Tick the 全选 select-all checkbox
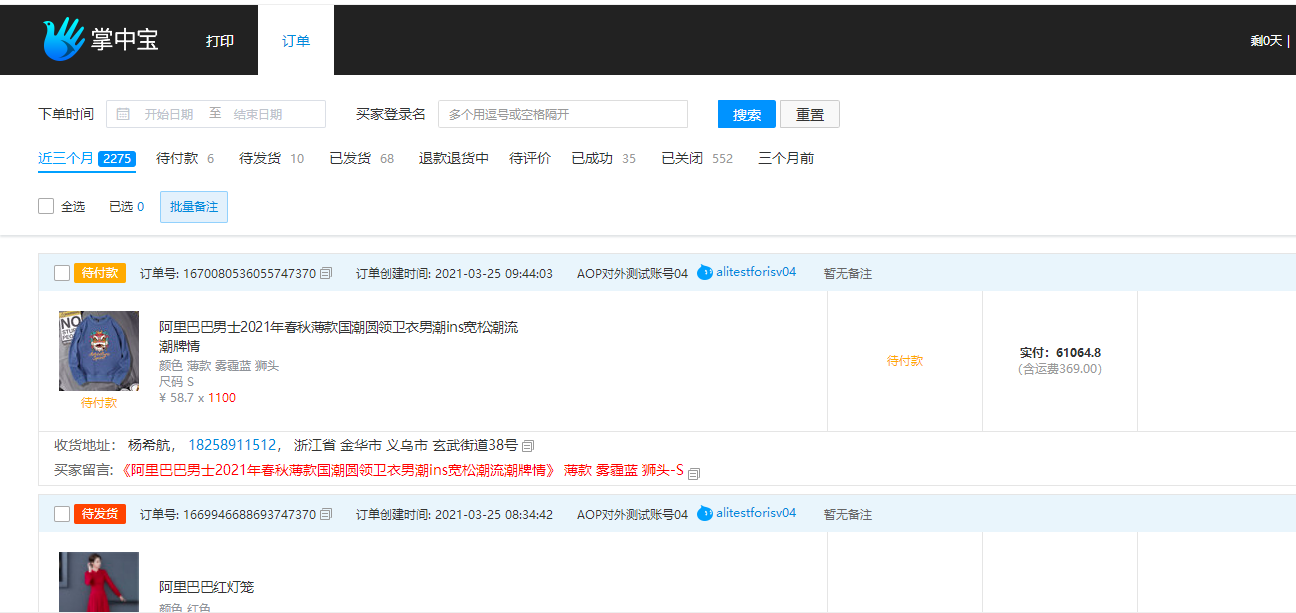Viewport: 1296px width, 613px height. point(46,206)
